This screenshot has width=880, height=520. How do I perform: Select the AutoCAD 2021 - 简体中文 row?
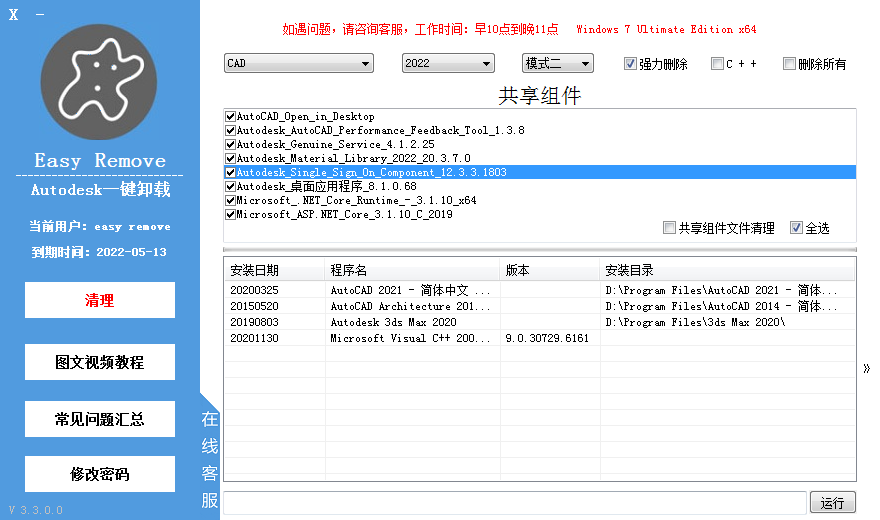(539, 290)
